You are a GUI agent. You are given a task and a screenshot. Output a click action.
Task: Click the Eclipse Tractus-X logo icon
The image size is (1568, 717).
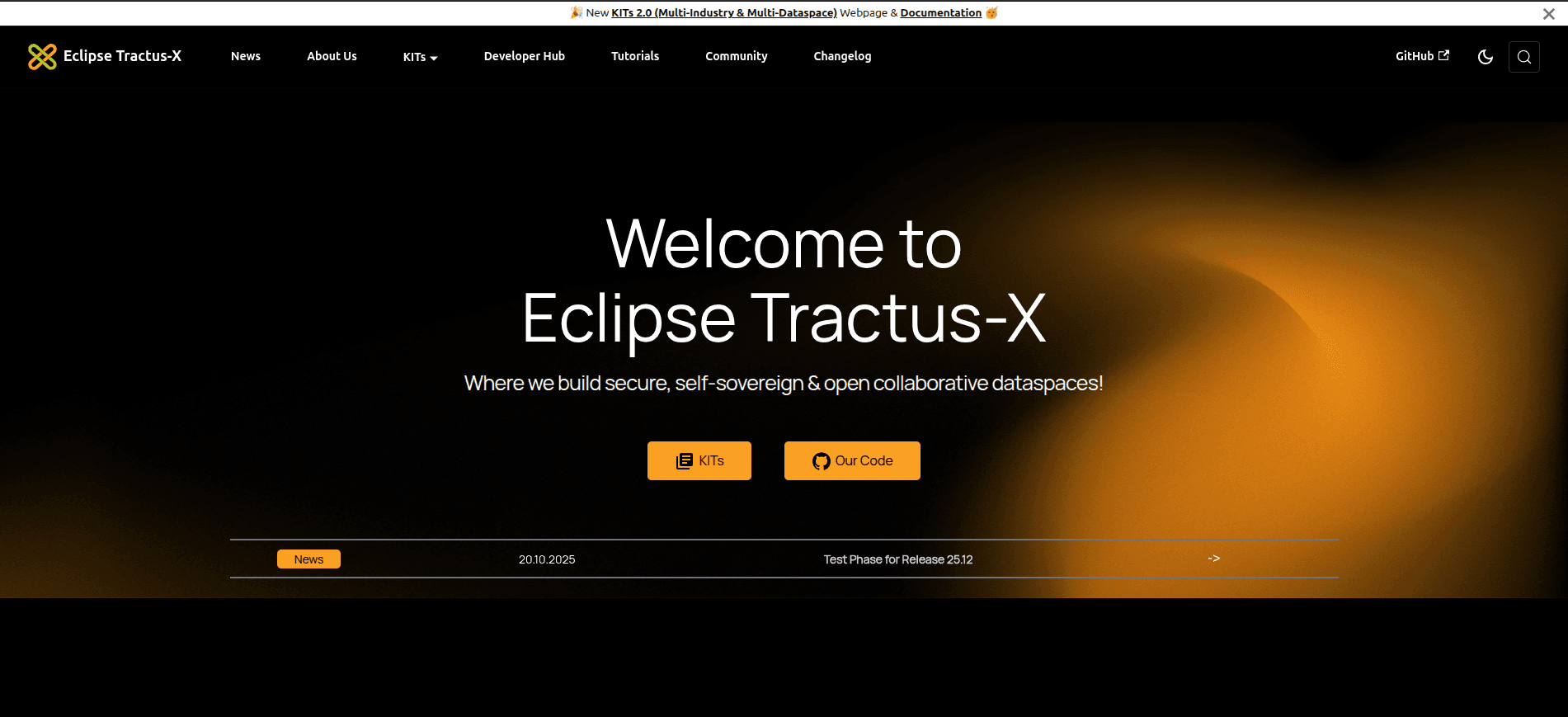[x=42, y=56]
